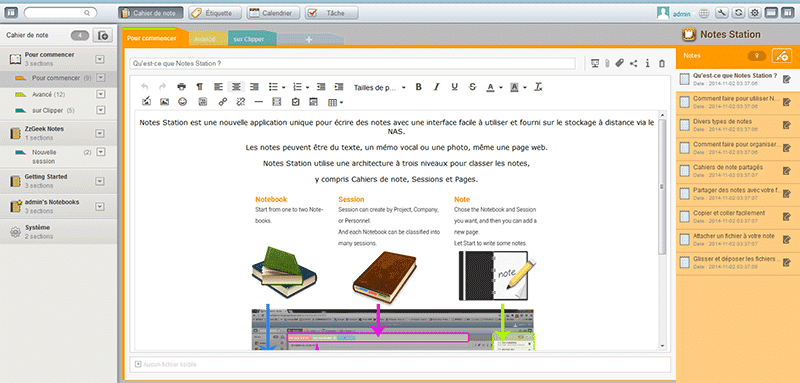The height and width of the screenshot is (383, 800).
Task: Increase indent of paragraph
Action: pyautogui.click(x=338, y=87)
